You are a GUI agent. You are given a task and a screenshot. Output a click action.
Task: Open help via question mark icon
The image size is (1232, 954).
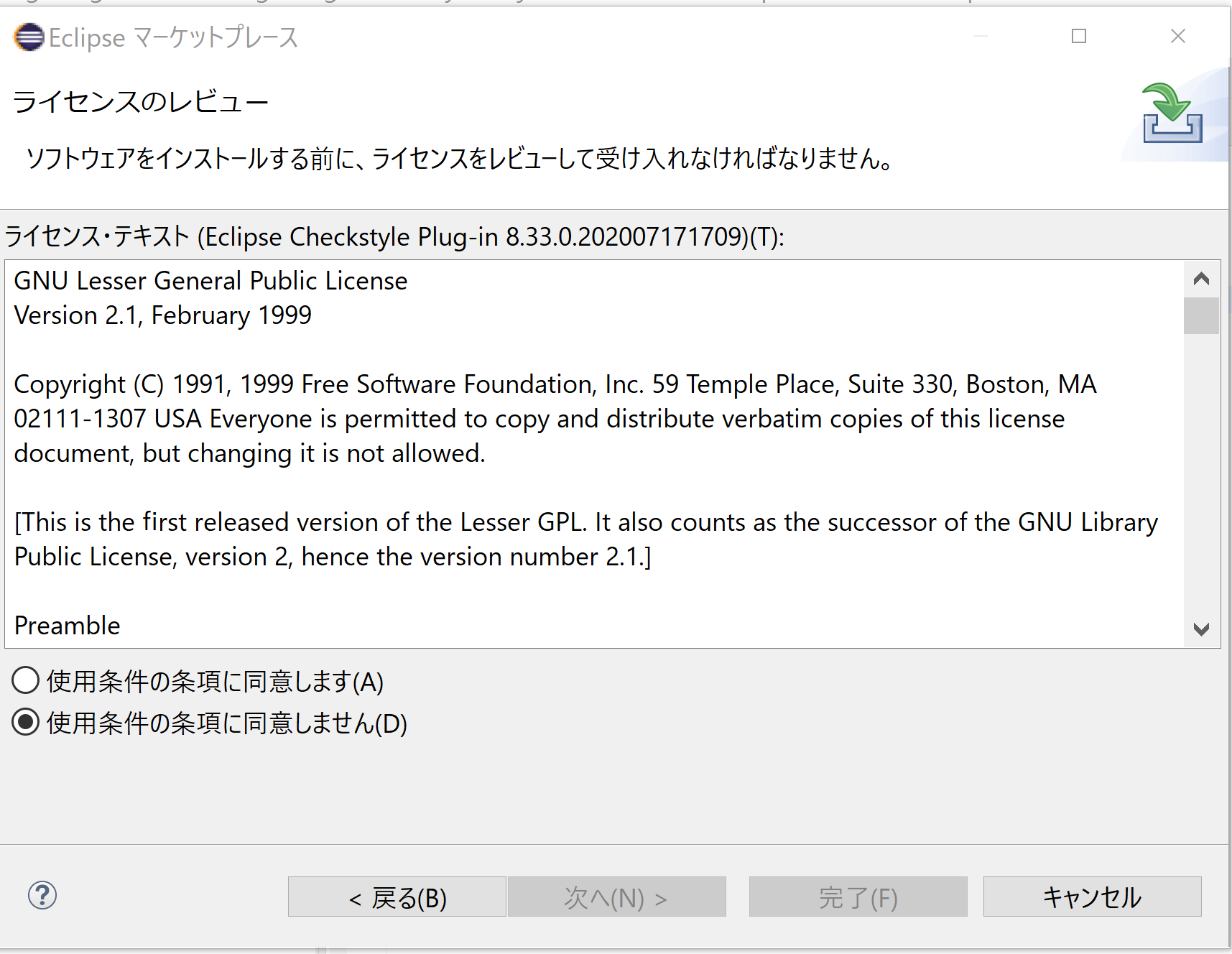point(42,895)
